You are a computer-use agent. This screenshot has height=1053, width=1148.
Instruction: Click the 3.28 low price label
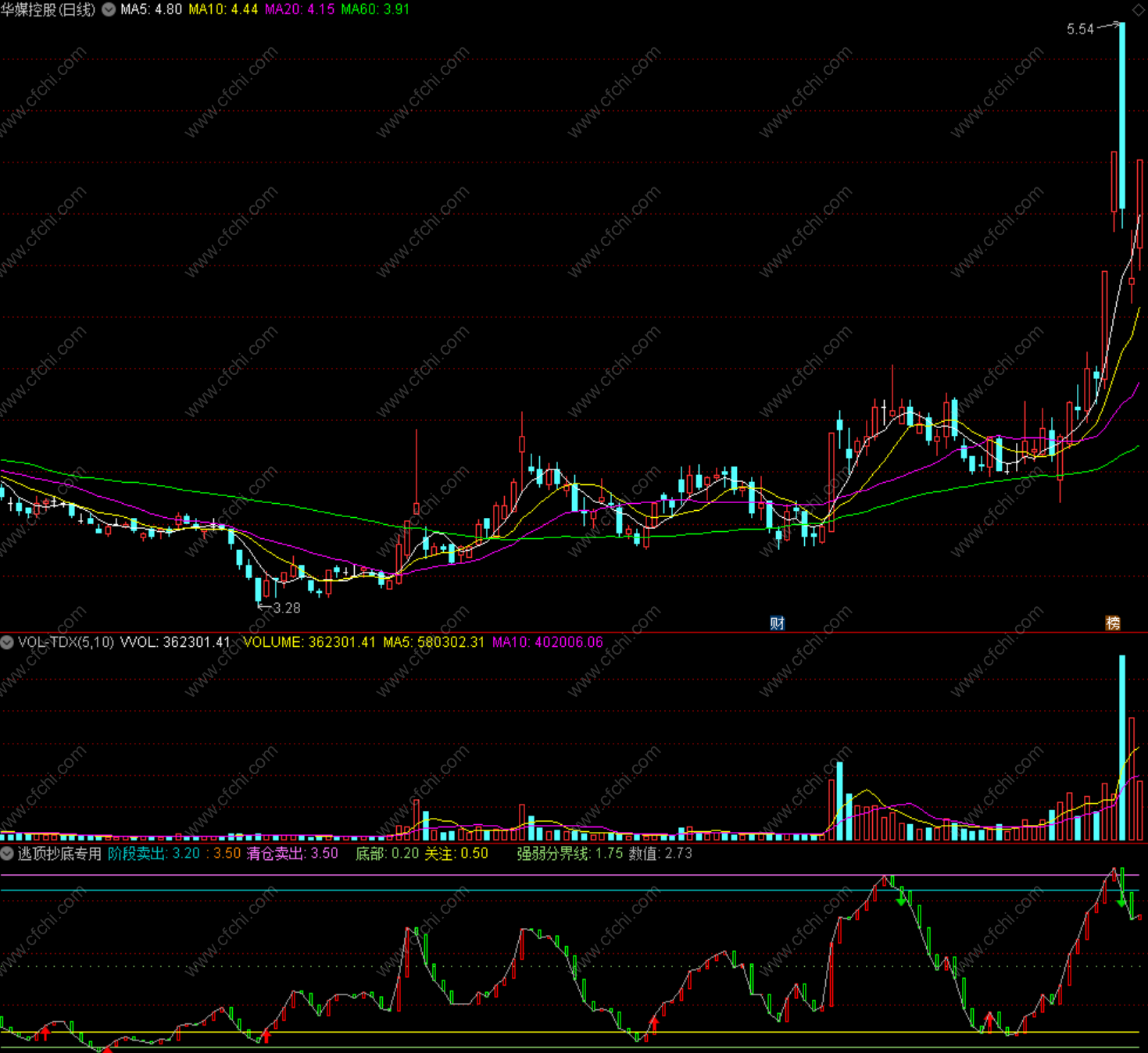286,608
